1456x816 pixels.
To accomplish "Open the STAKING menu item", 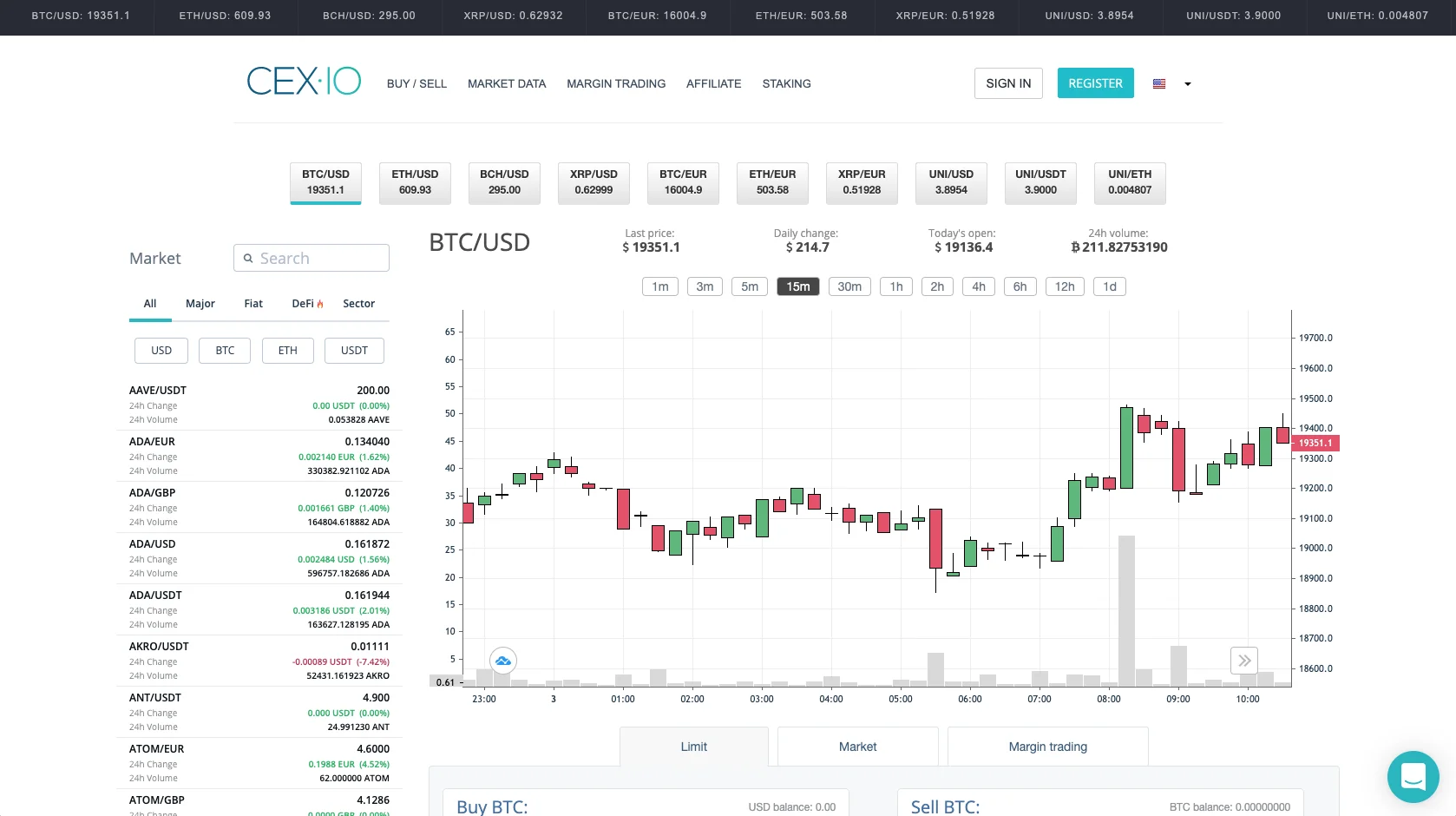I will [786, 83].
